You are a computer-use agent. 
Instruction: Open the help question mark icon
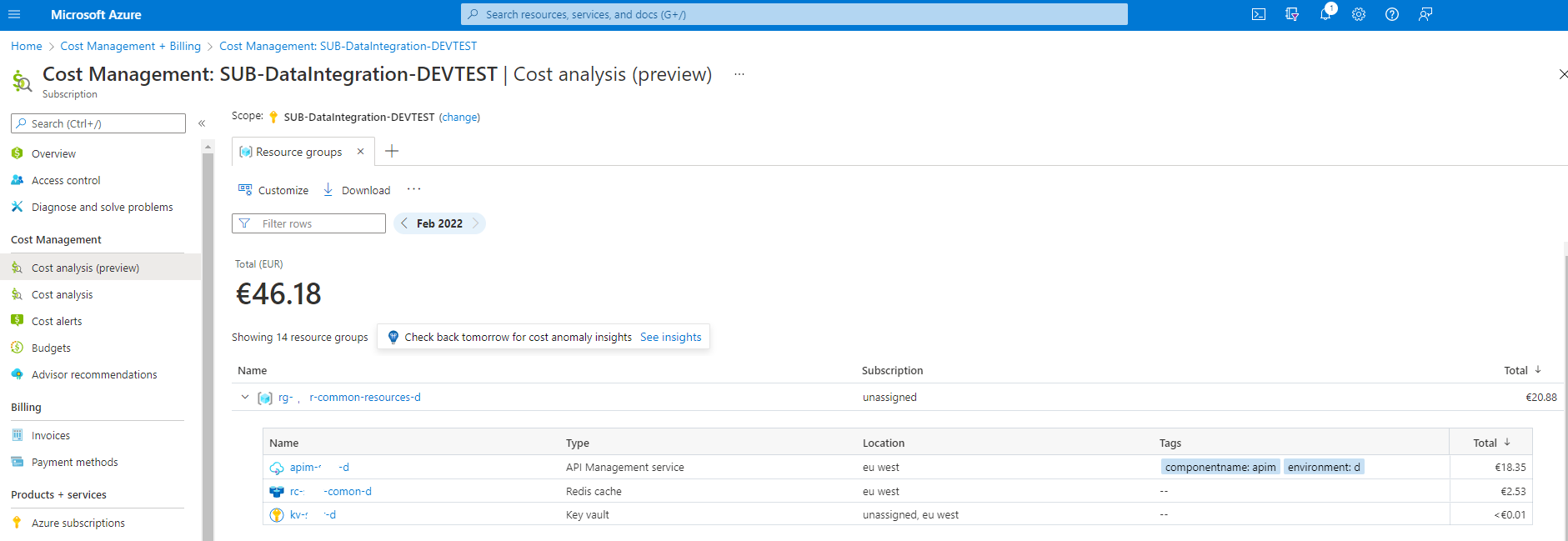point(1392,14)
